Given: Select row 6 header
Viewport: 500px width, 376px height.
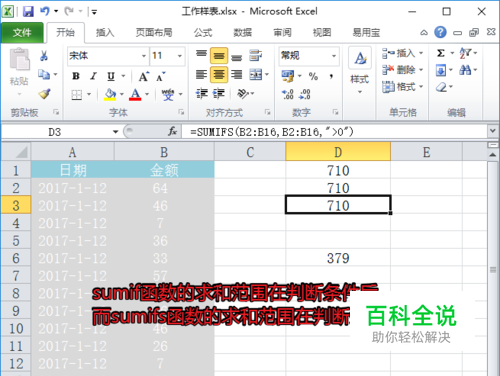Looking at the screenshot, I should 16,258.
